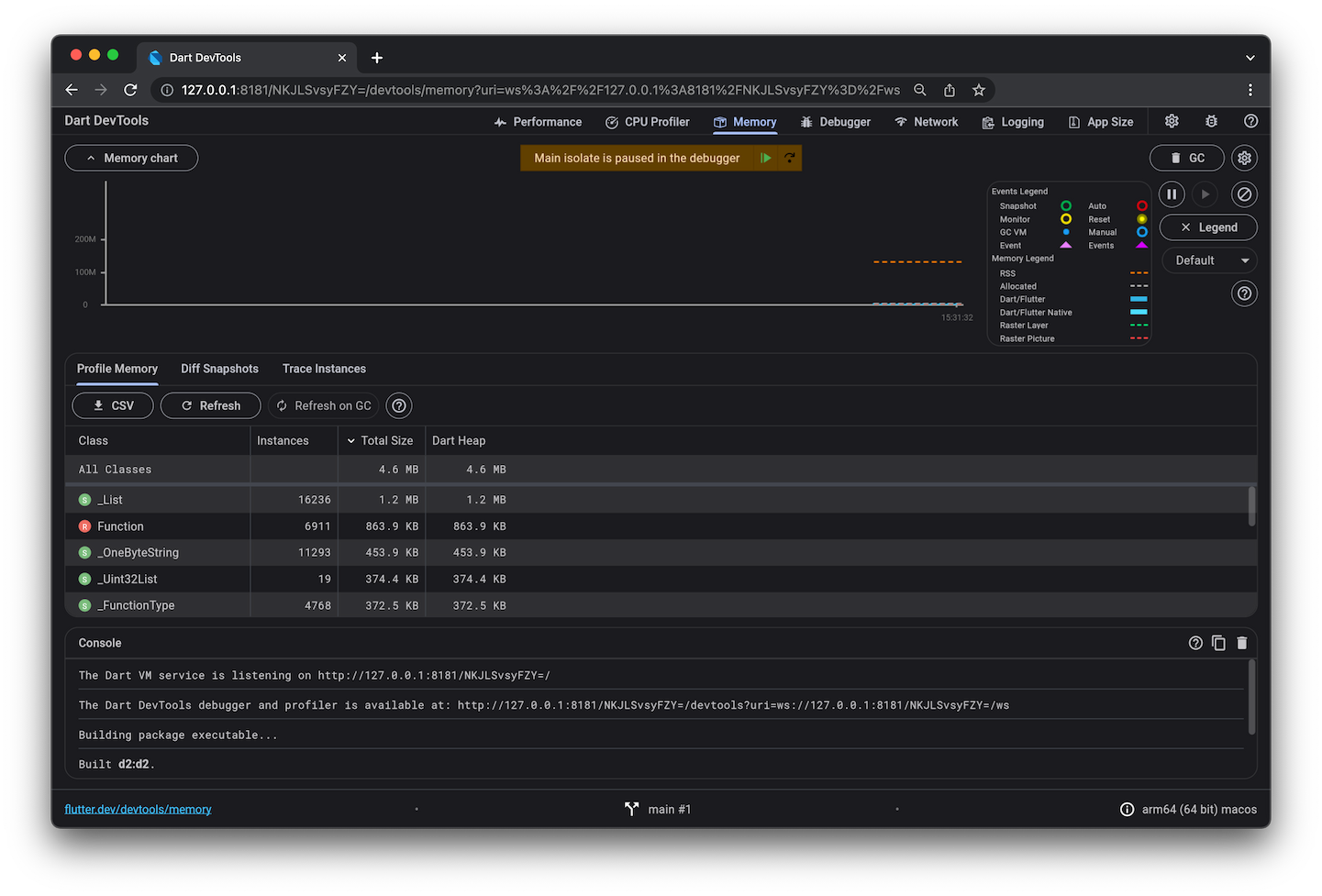This screenshot has height=896, width=1322.
Task: Open DevTools settings gear in top bar
Action: coord(1172,120)
